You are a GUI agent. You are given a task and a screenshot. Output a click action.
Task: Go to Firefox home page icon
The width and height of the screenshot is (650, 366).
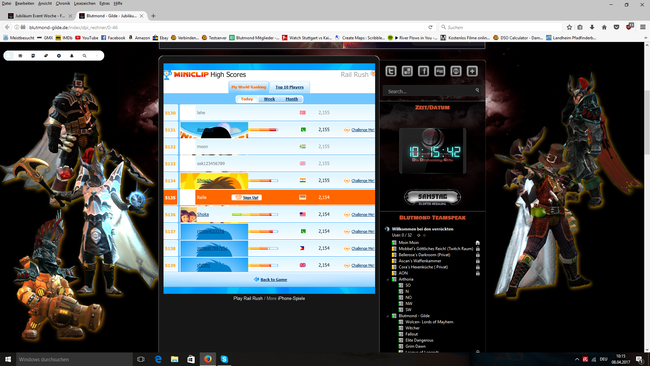tap(604, 27)
